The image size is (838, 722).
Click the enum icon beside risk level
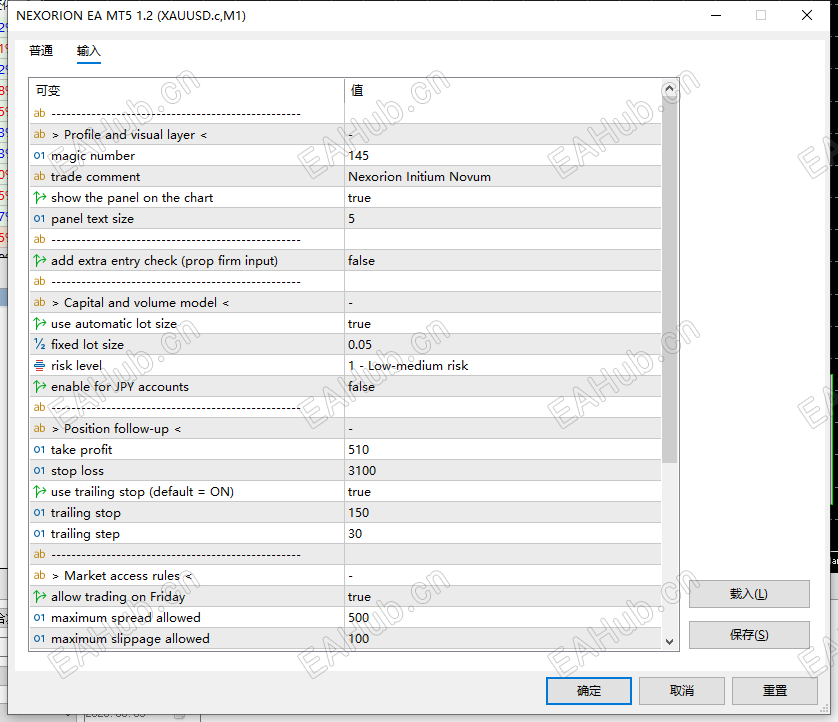(x=40, y=366)
